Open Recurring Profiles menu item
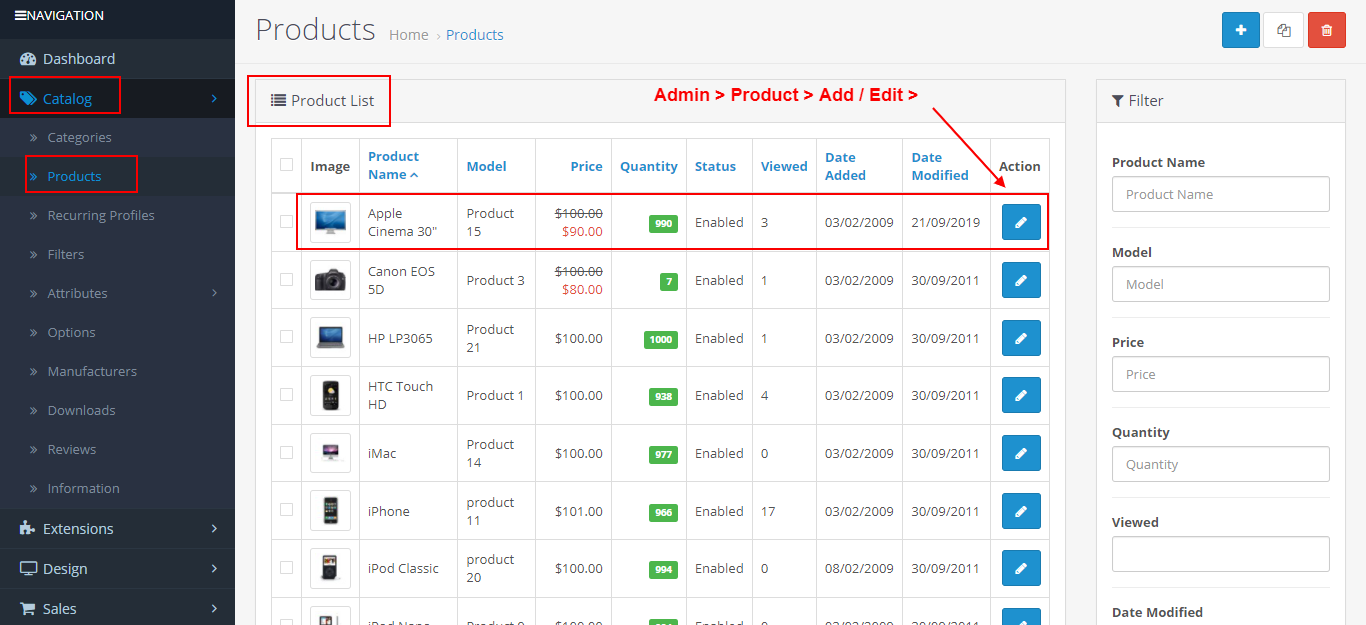Viewport: 1366px width, 625px height. [101, 215]
